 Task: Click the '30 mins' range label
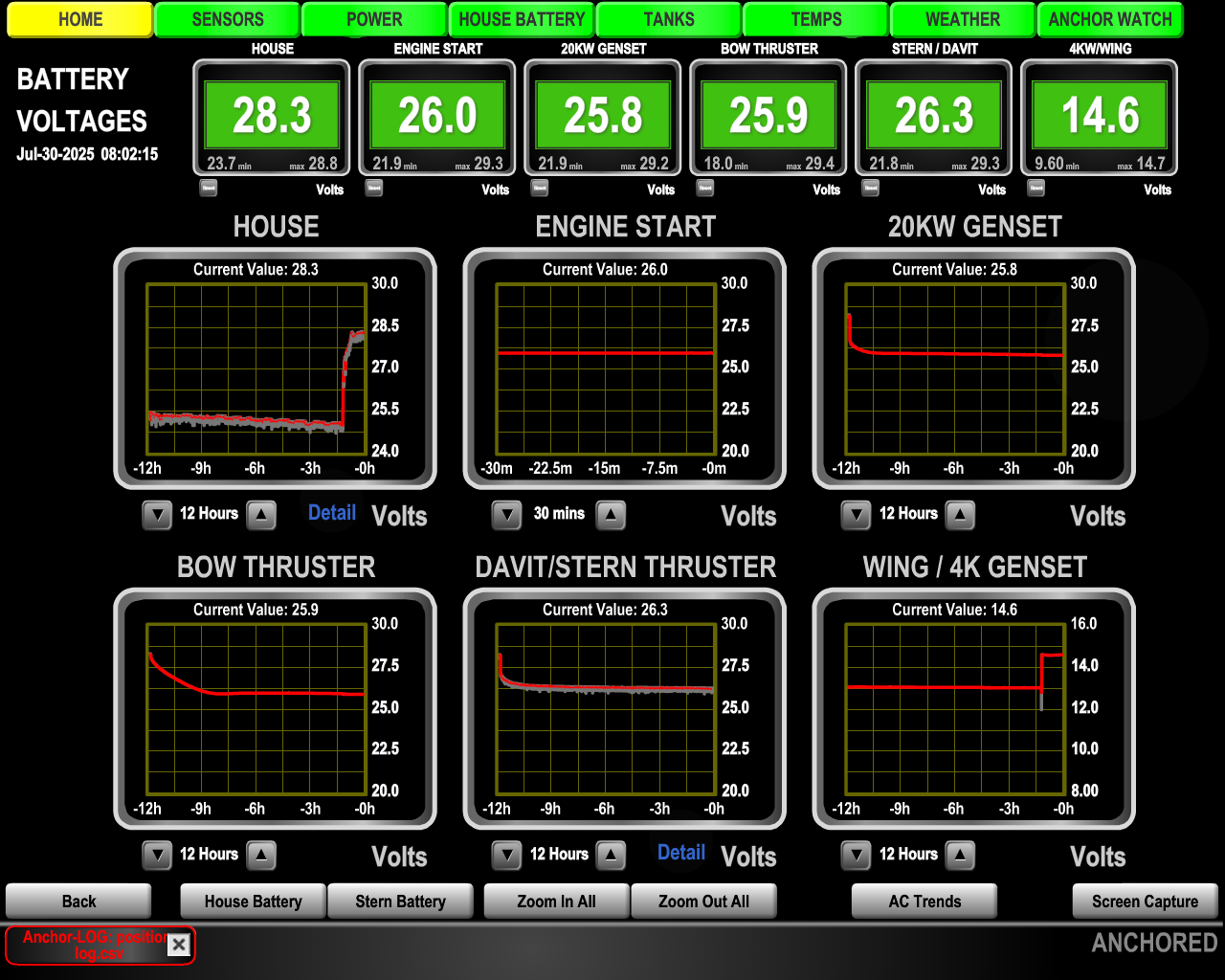pyautogui.click(x=559, y=514)
